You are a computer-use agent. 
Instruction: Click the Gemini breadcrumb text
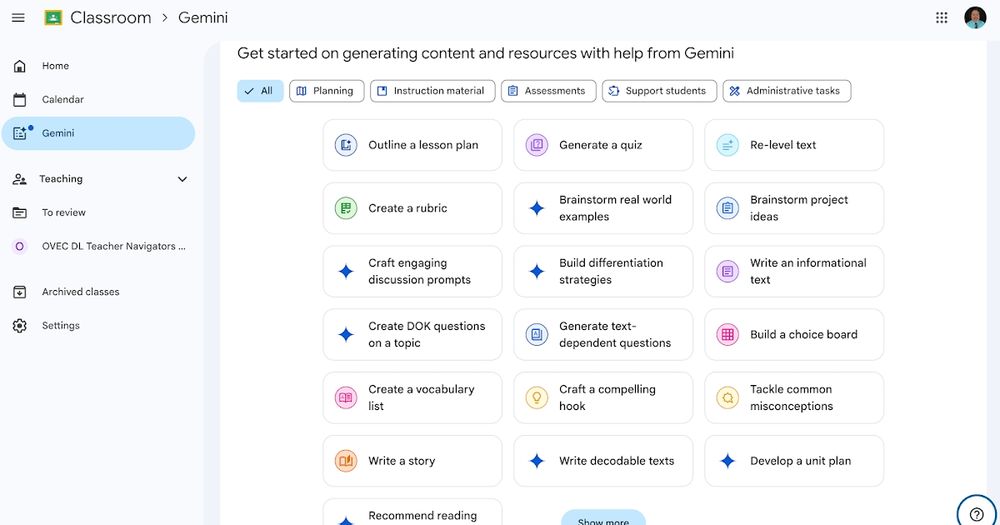pyautogui.click(x=203, y=18)
